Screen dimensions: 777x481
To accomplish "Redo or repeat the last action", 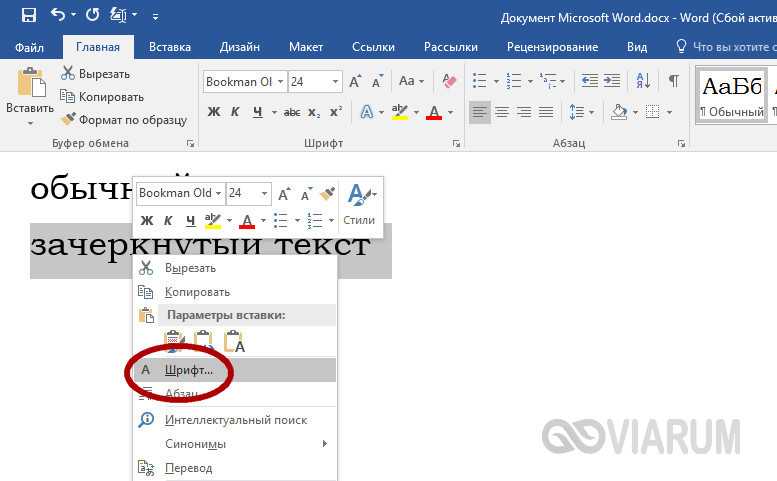I will point(92,15).
